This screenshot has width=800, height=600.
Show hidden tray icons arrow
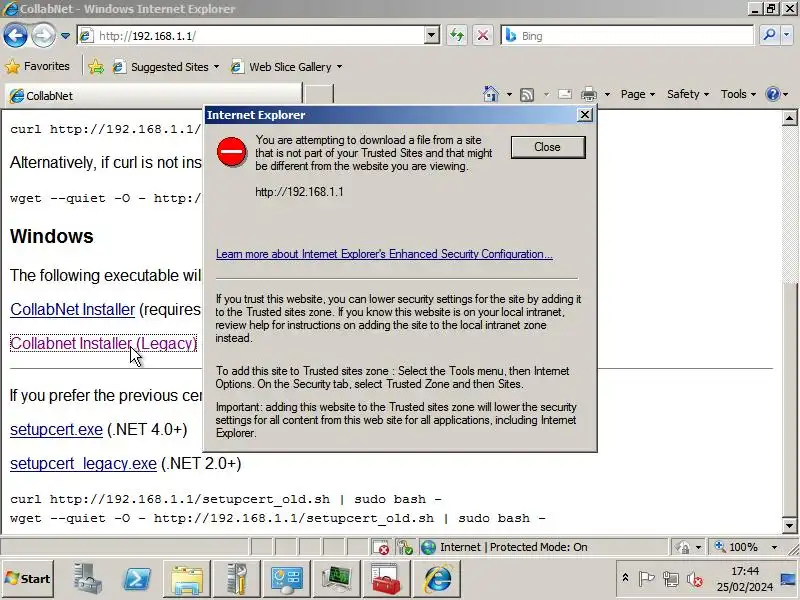[626, 578]
